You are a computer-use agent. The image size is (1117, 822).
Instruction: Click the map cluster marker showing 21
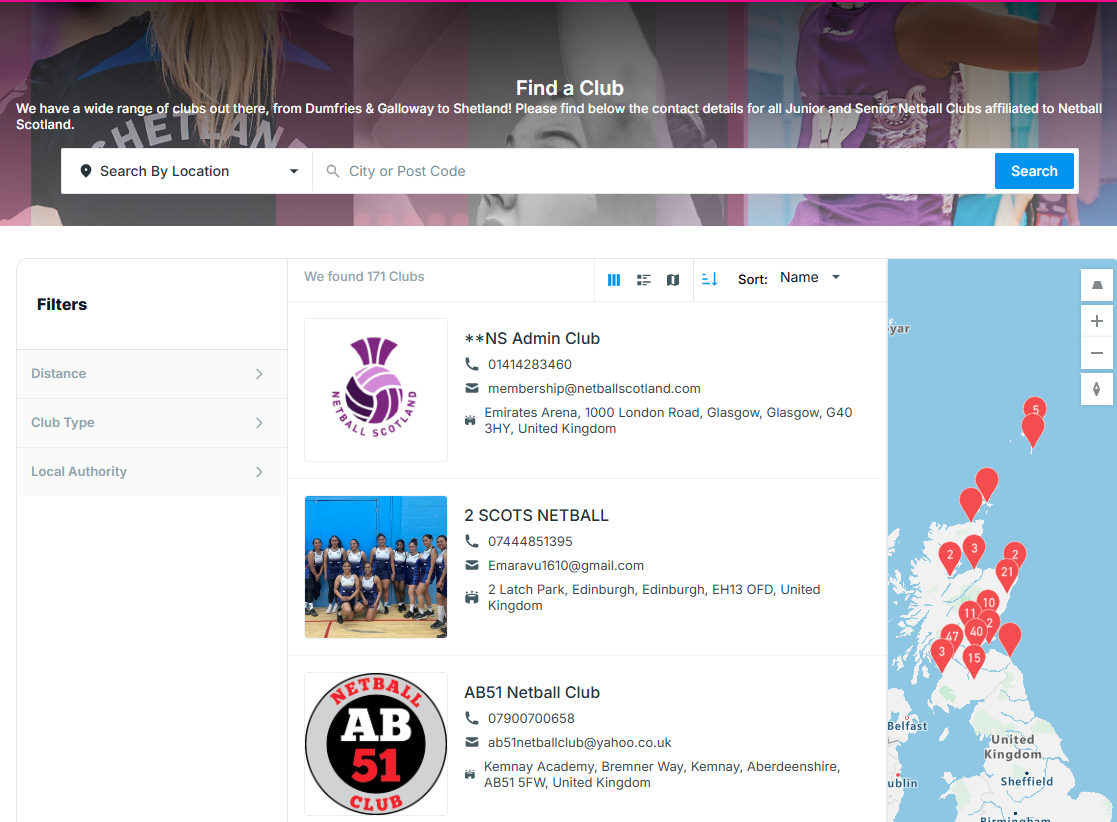[x=1006, y=573]
